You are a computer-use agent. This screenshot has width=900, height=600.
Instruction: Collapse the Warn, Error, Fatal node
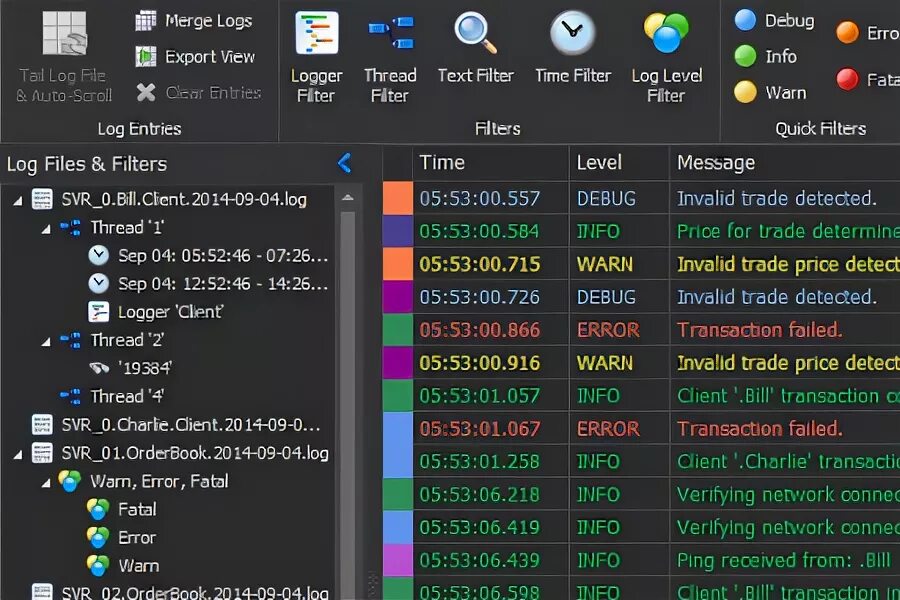coord(46,483)
